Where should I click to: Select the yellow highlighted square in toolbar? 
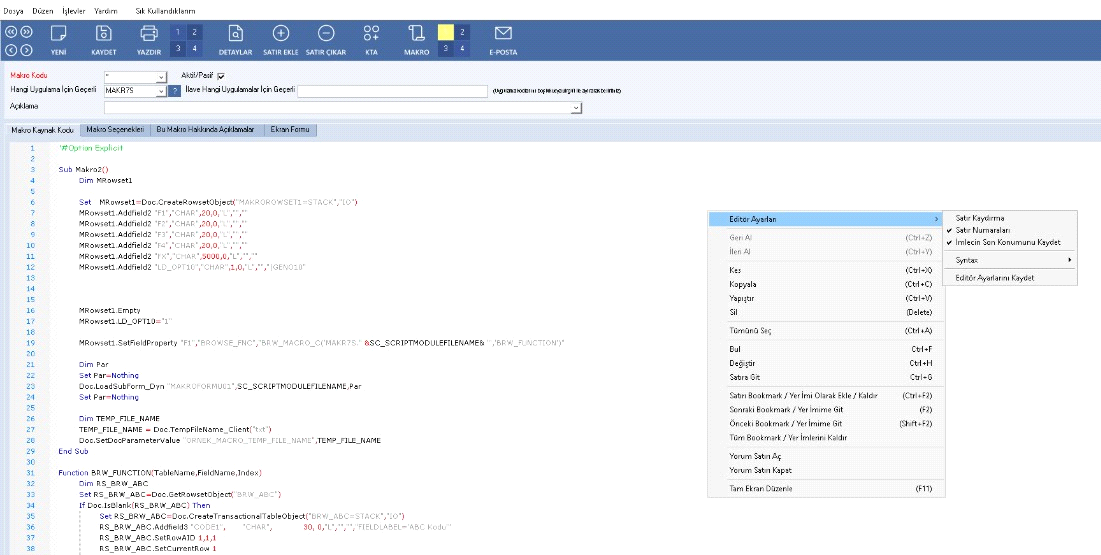446,32
